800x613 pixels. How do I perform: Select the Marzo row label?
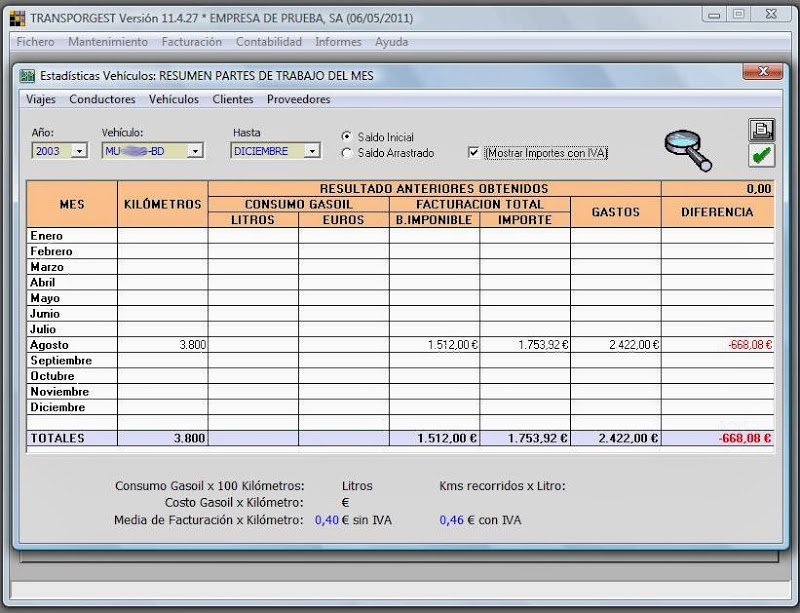click(x=47, y=267)
